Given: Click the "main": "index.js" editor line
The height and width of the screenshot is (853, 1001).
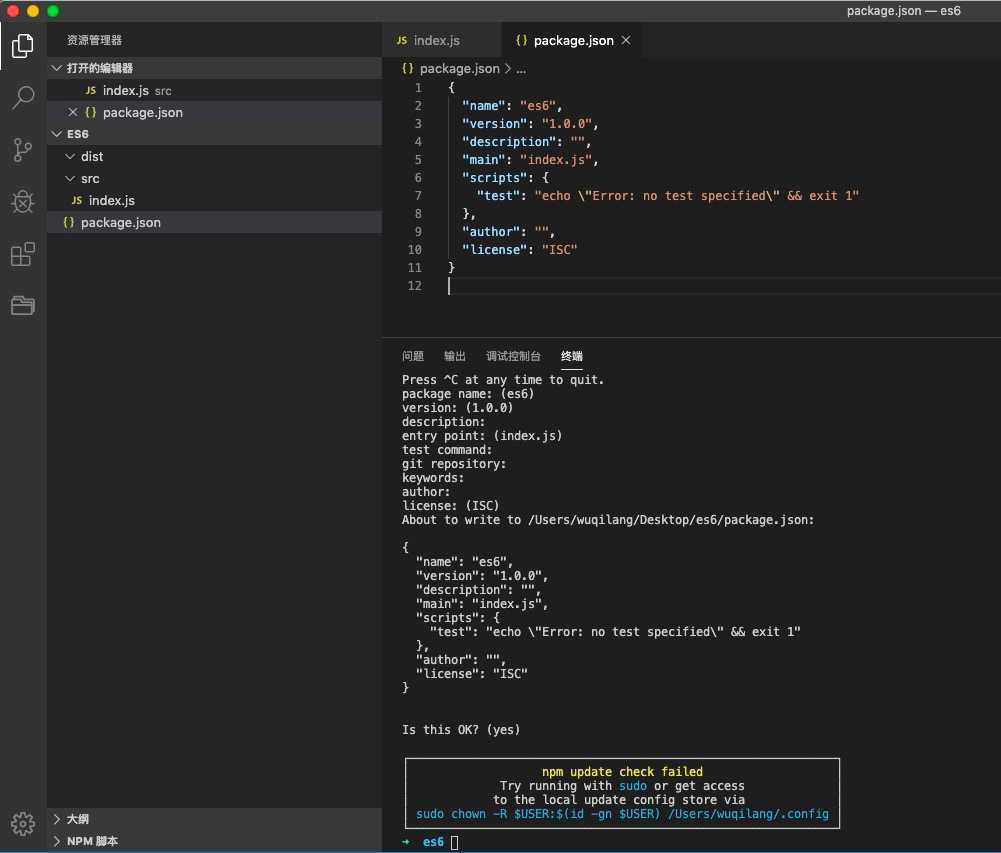Looking at the screenshot, I should click(x=530, y=160).
